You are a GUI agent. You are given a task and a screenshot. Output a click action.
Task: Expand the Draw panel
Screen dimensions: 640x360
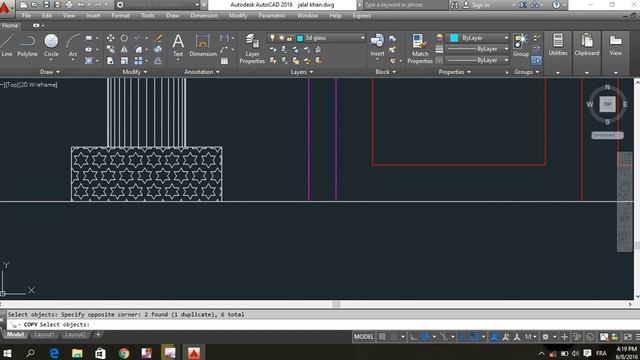coord(50,72)
